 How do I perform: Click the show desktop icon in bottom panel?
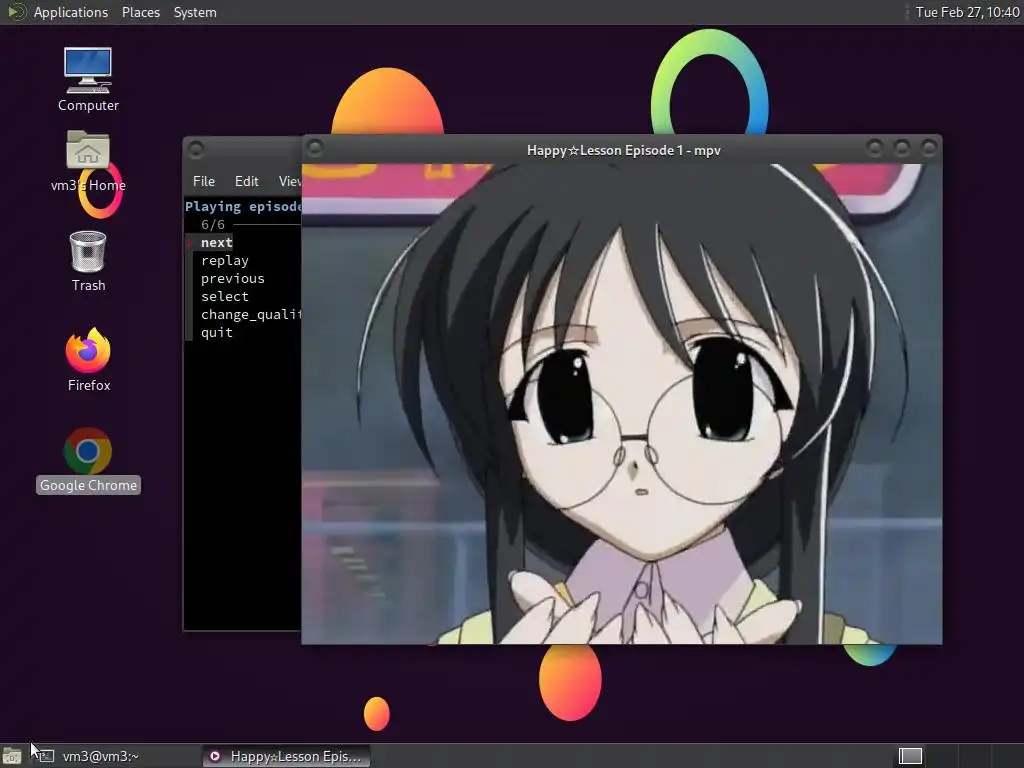tap(11, 756)
